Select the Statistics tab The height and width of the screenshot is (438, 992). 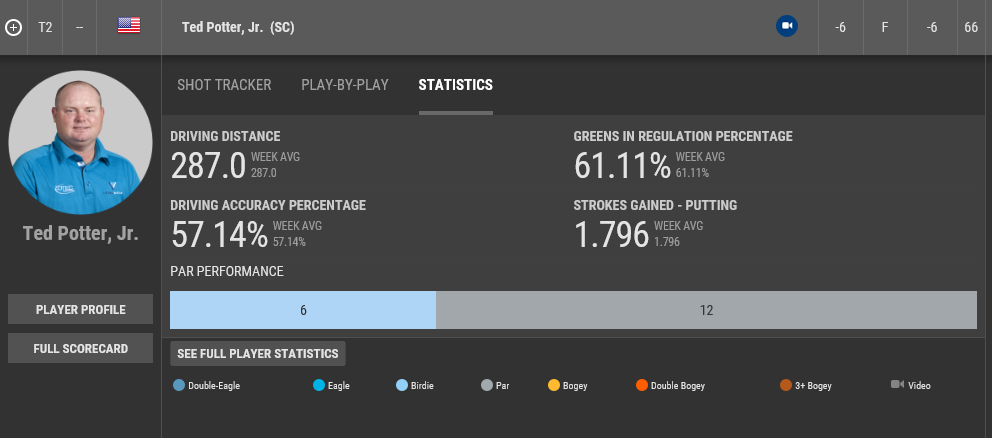click(455, 85)
